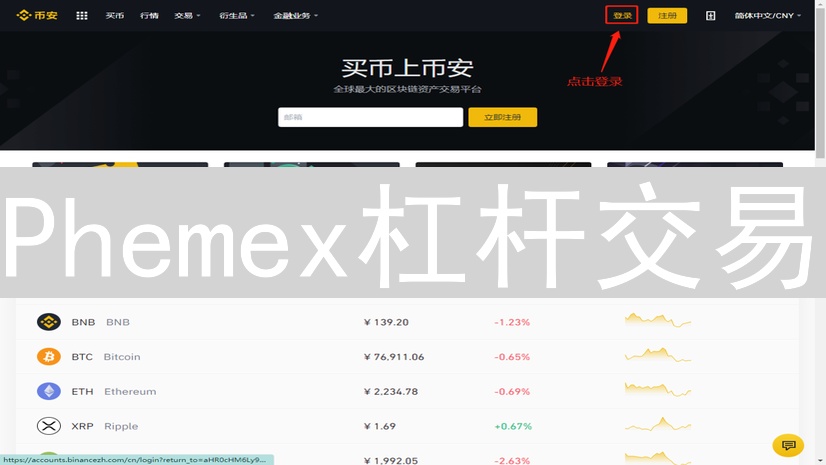This screenshot has width=826, height=465.
Task: Select the price ¥ 2,234.78
Action: [391, 391]
